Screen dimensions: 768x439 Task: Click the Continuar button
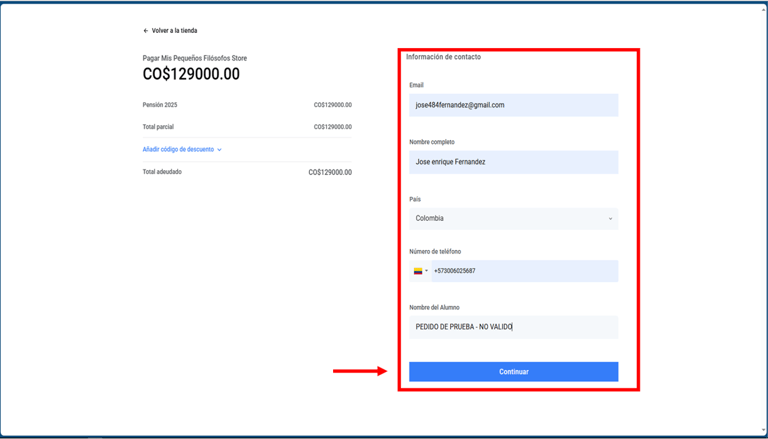[x=513, y=371]
